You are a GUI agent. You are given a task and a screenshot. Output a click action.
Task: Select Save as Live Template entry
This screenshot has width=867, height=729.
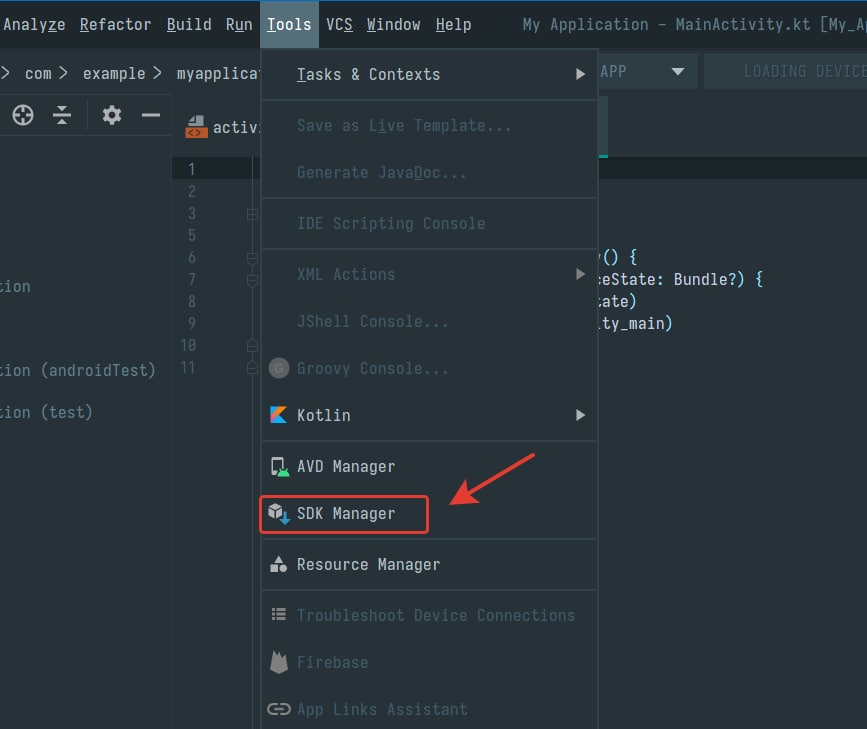pyautogui.click(x=430, y=126)
